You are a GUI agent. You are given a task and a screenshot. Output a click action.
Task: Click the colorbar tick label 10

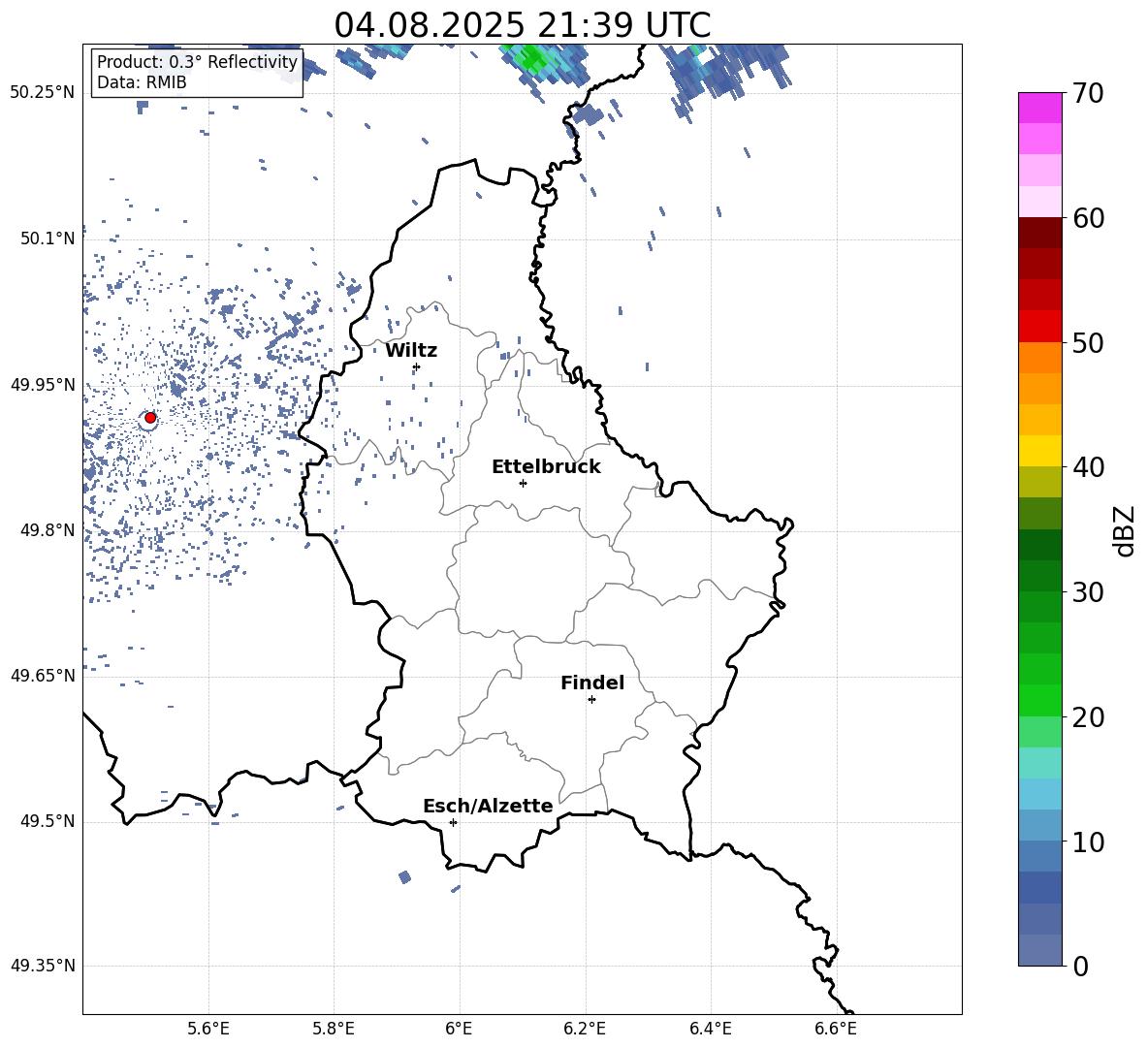1088,842
